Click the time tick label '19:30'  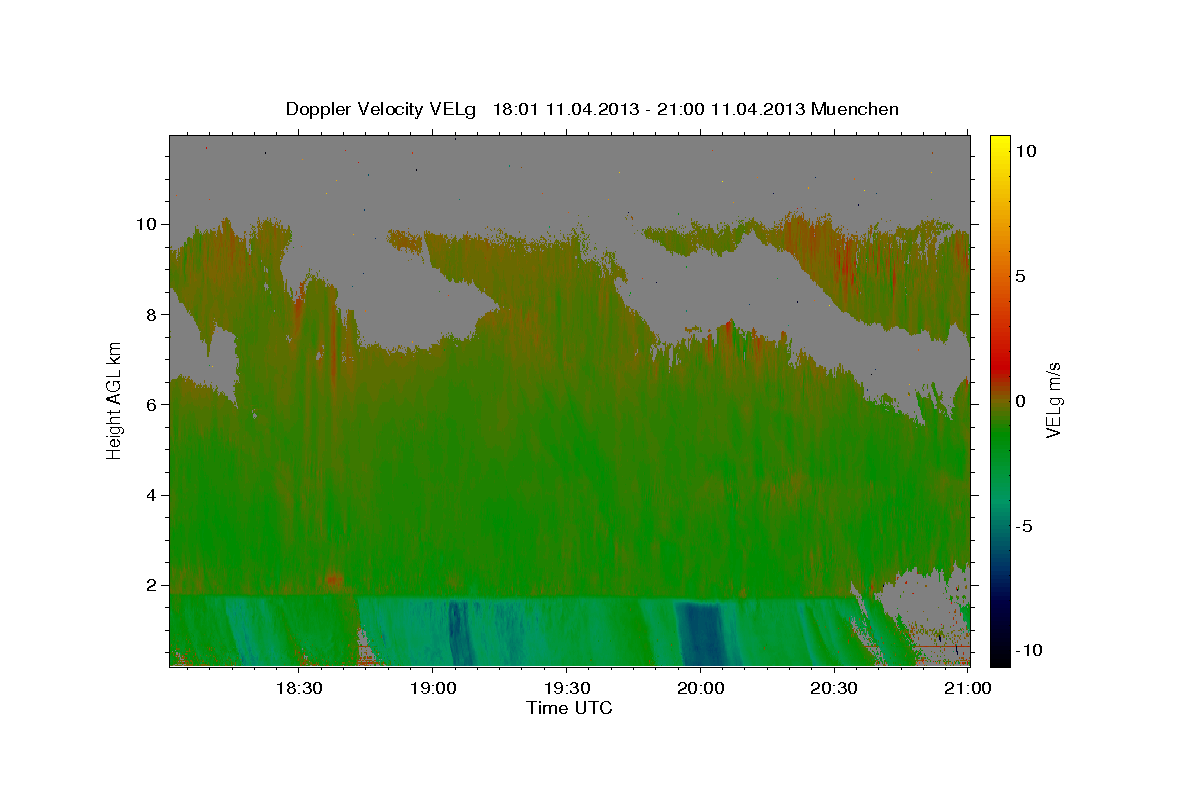pos(566,688)
